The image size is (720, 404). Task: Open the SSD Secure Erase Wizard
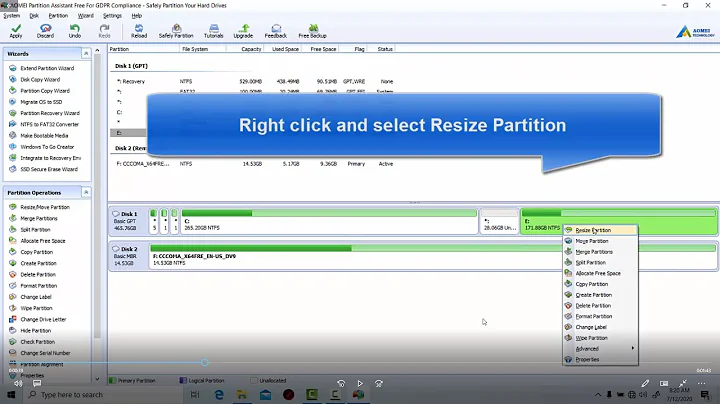[x=43, y=169]
